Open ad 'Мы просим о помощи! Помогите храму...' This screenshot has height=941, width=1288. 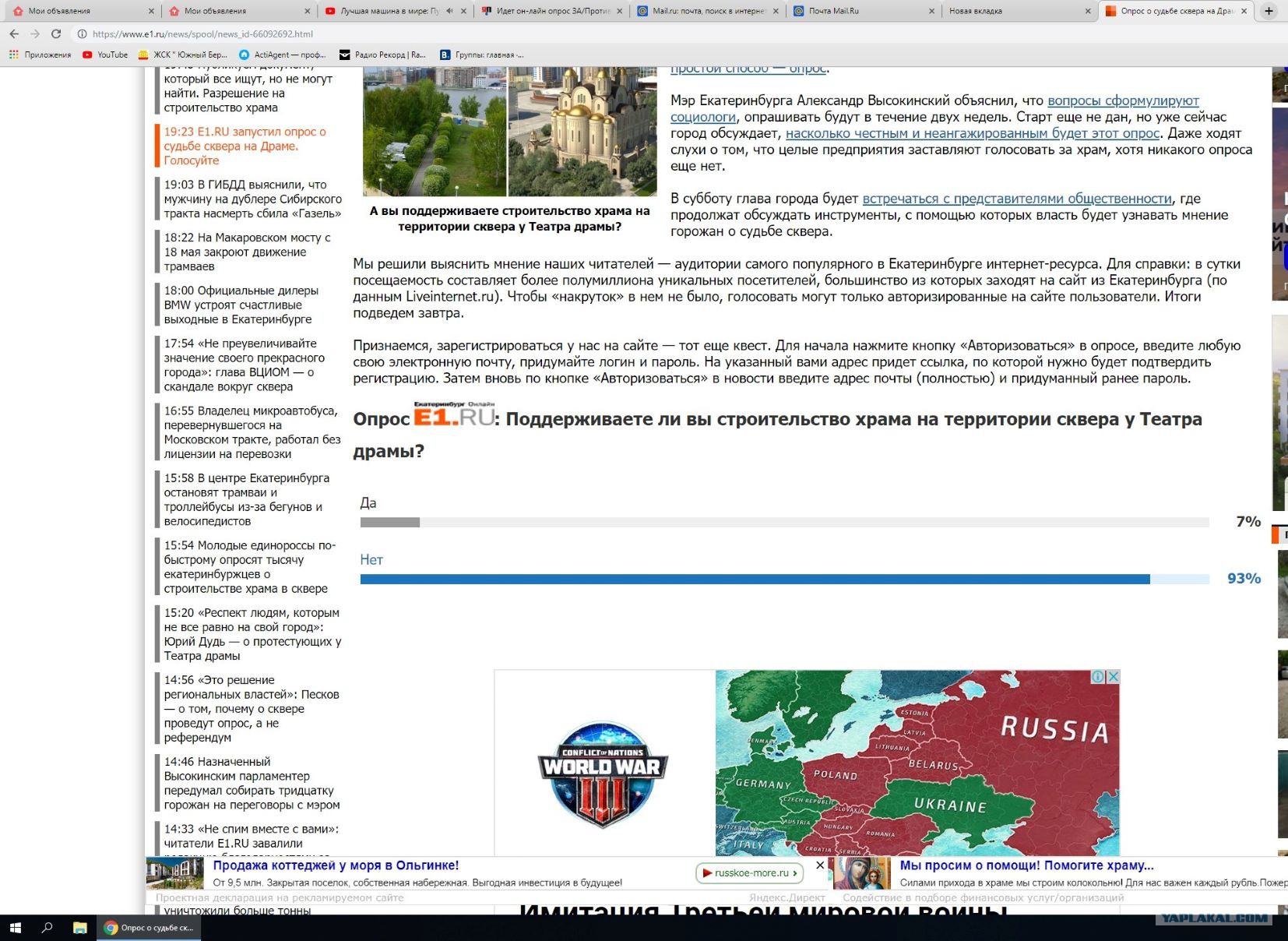1027,865
